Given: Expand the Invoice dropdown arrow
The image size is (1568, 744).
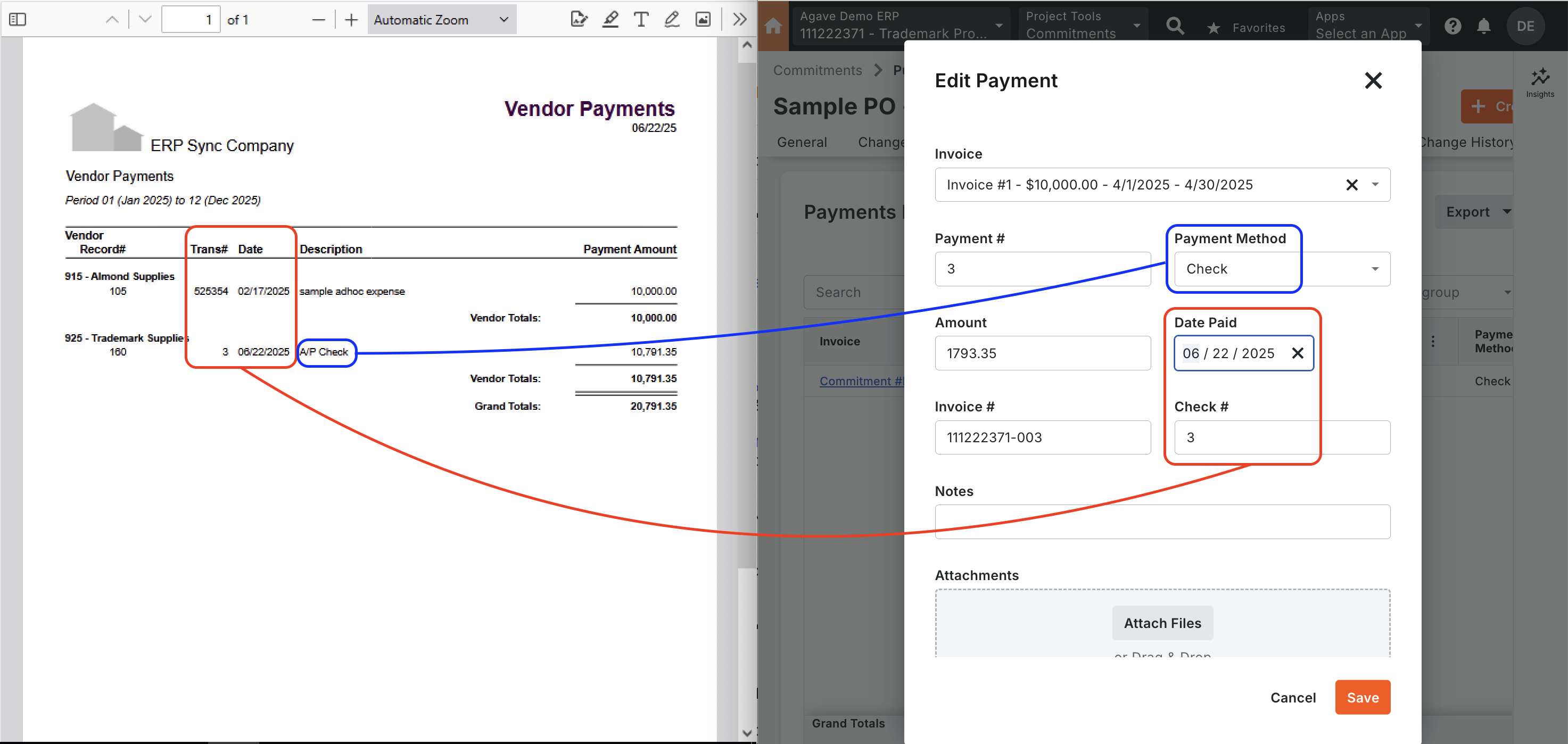Looking at the screenshot, I should coord(1374,185).
